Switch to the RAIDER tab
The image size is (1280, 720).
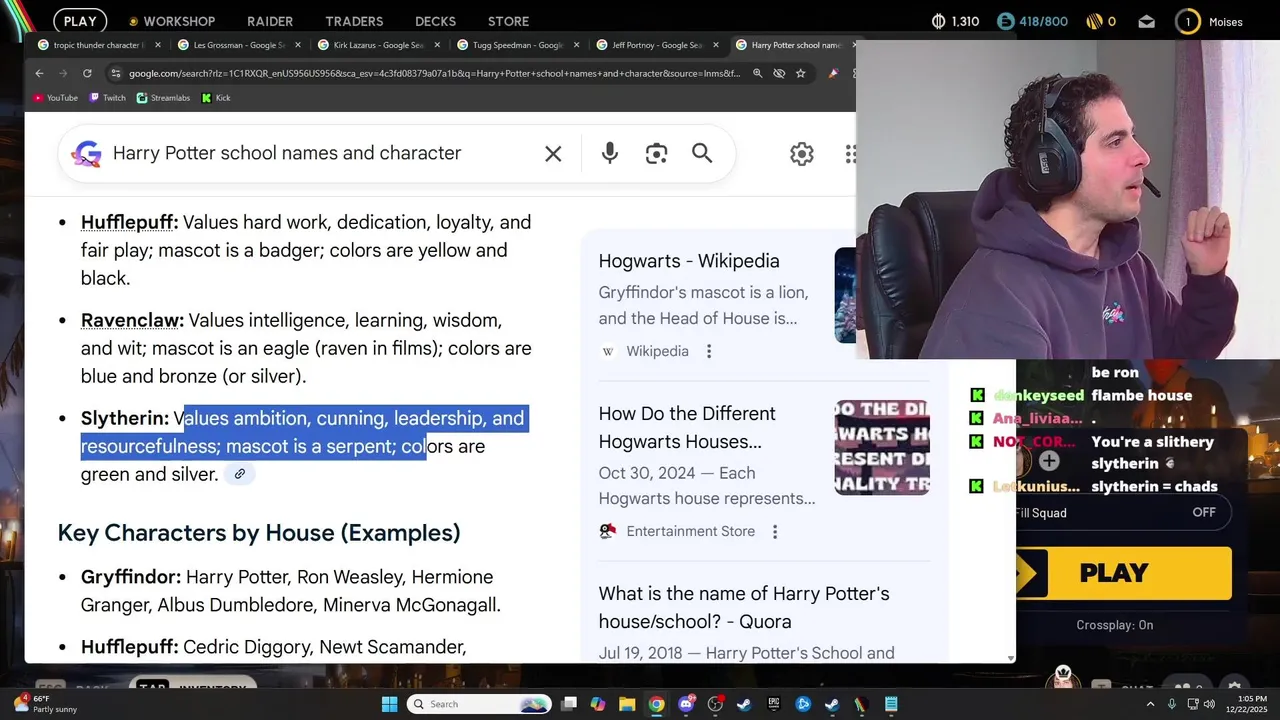[x=270, y=21]
